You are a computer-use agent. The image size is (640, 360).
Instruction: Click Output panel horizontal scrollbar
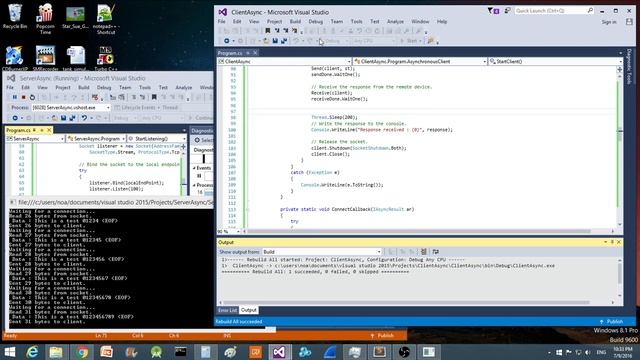point(417,303)
